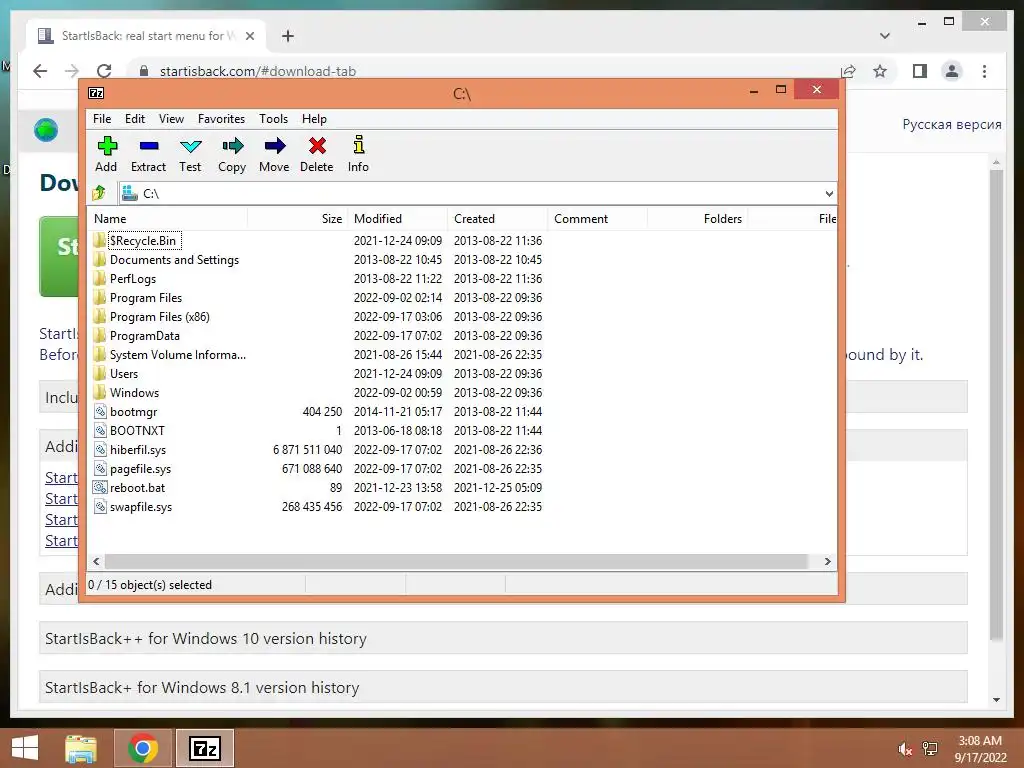Select the reboot.bat file icon
The width and height of the screenshot is (1024, 768).
click(x=99, y=487)
